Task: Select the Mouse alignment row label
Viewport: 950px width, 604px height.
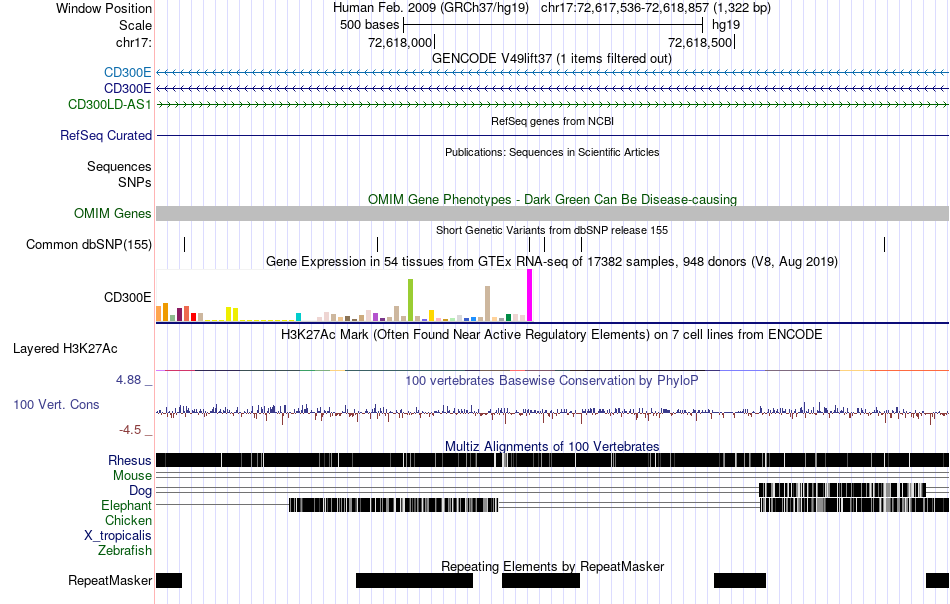Action: tap(132, 476)
